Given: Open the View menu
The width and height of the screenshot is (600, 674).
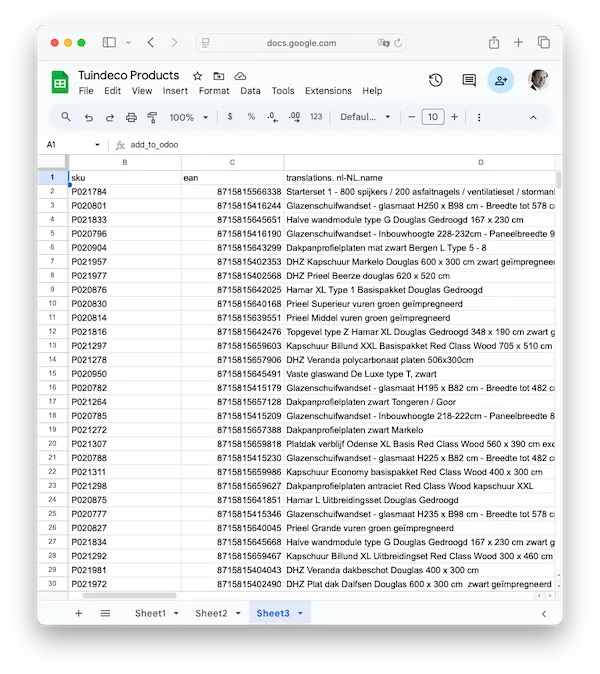Looking at the screenshot, I should (x=142, y=91).
